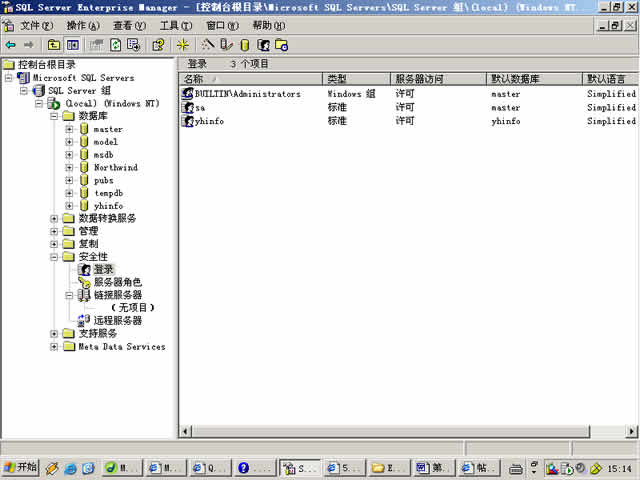Click the Forward arrow toolbar icon
The height and width of the screenshot is (480, 640).
coord(29,44)
